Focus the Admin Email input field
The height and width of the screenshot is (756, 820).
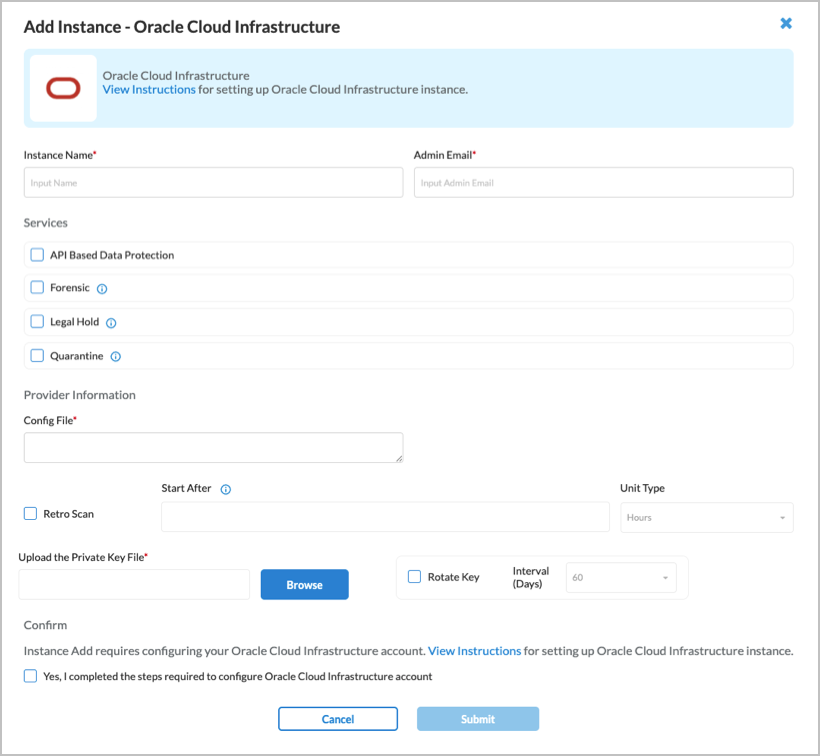tap(603, 182)
